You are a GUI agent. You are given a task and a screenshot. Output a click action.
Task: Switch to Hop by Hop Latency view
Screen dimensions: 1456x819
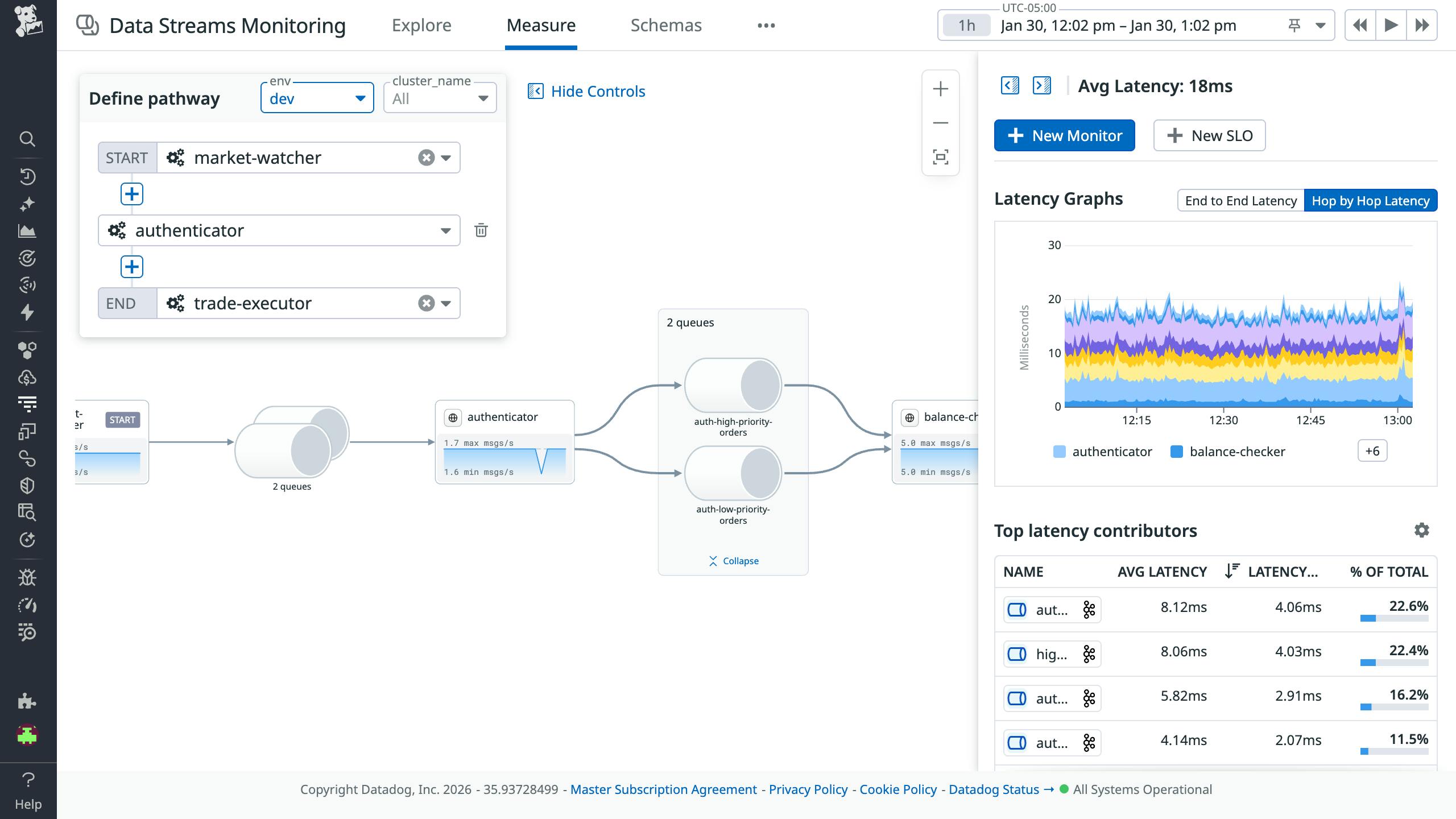(1371, 200)
